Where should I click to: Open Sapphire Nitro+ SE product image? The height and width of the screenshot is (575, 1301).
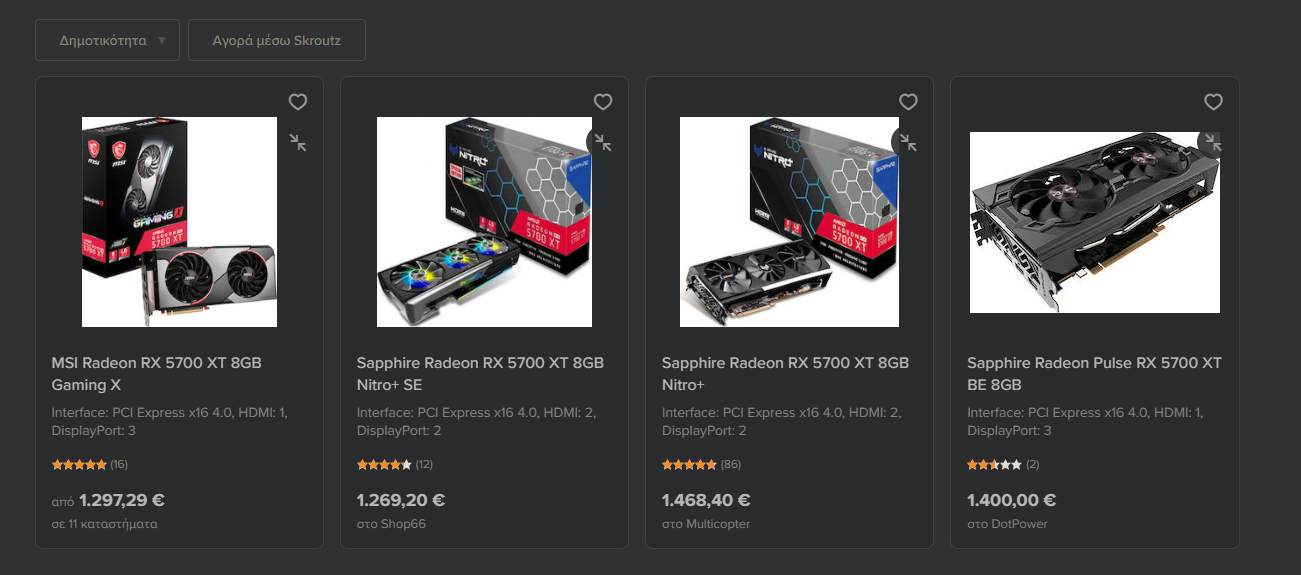pyautogui.click(x=484, y=222)
